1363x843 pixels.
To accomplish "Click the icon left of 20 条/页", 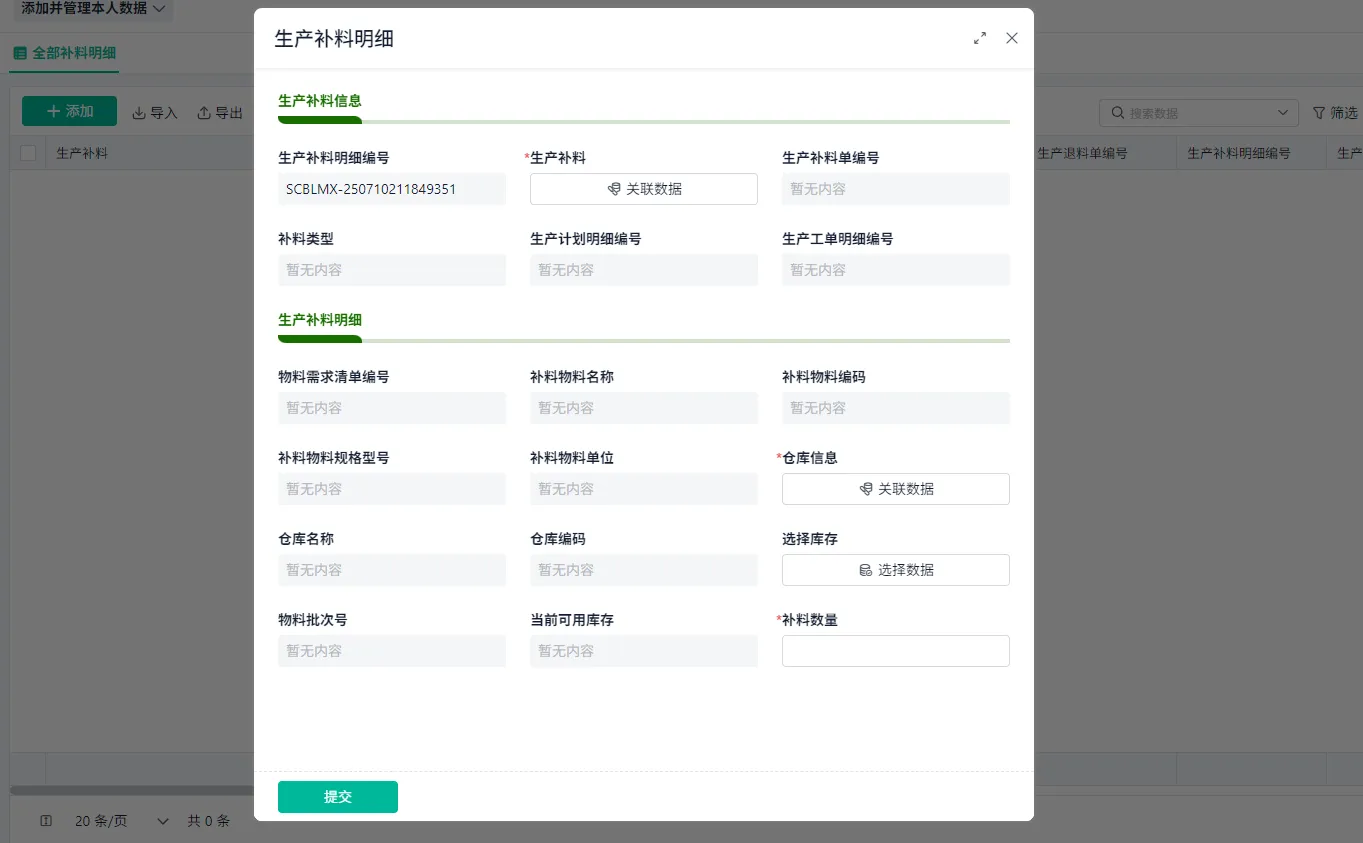I will pyautogui.click(x=46, y=821).
